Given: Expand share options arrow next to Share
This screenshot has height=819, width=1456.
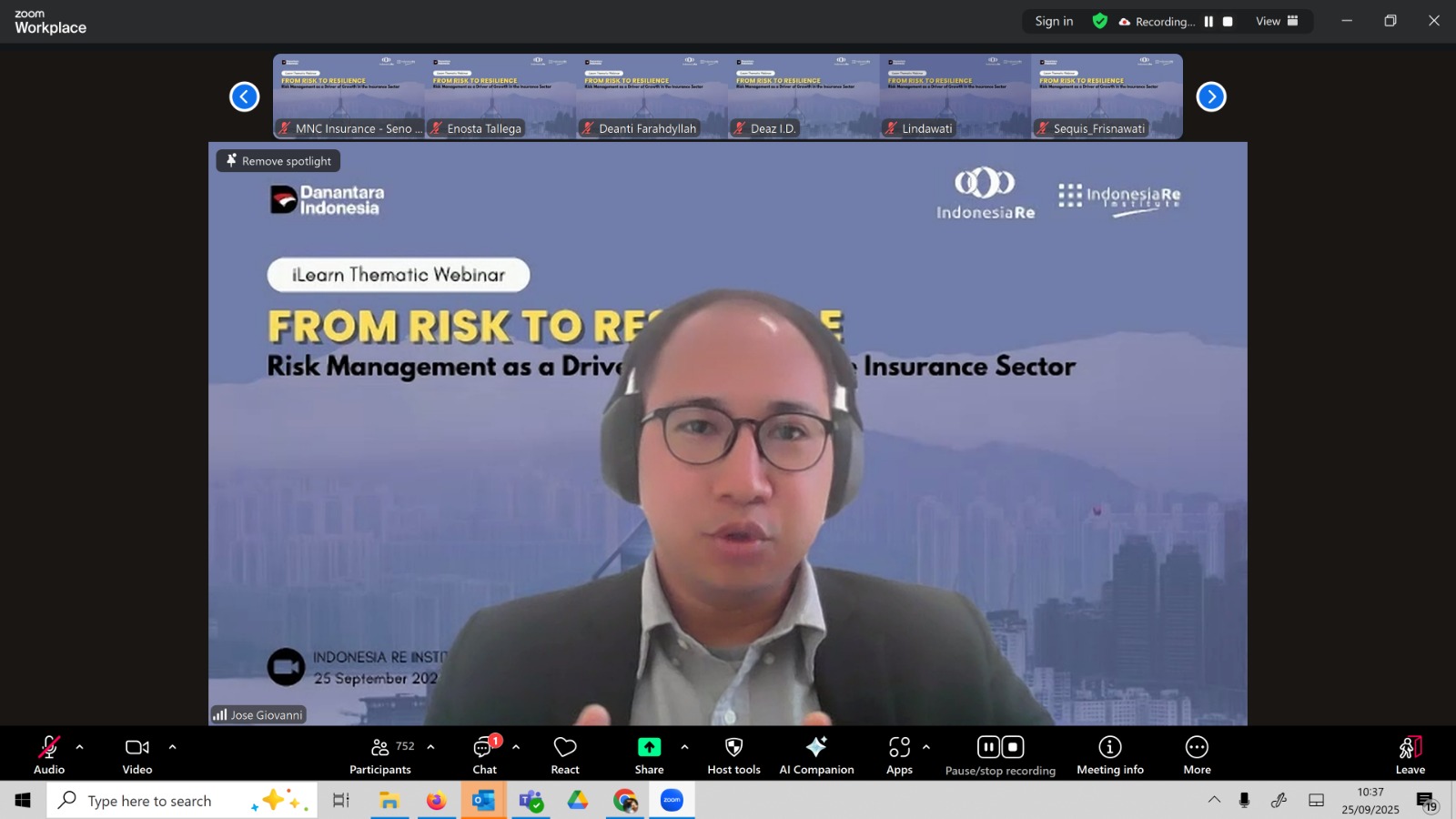Looking at the screenshot, I should tap(684, 747).
